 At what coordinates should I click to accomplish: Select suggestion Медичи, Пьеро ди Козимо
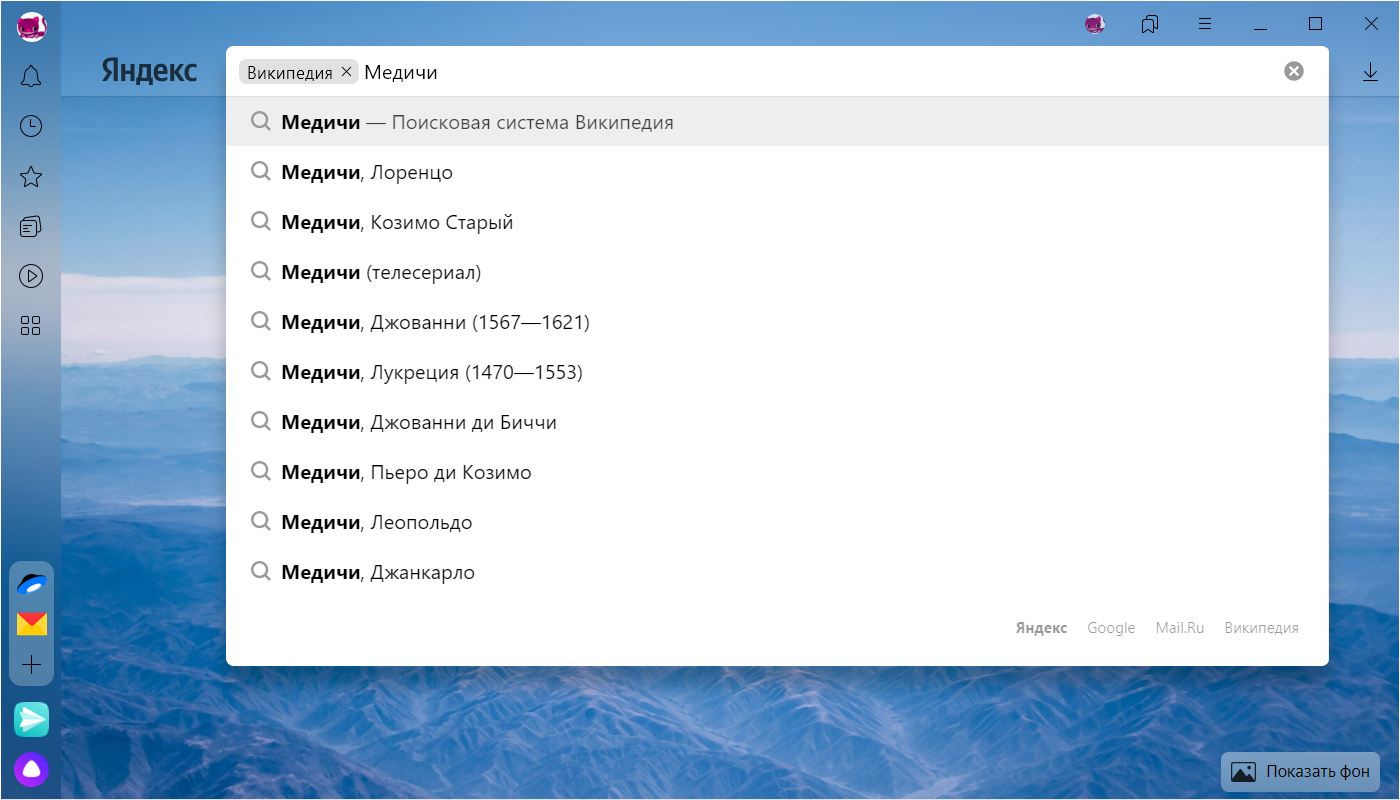777,472
